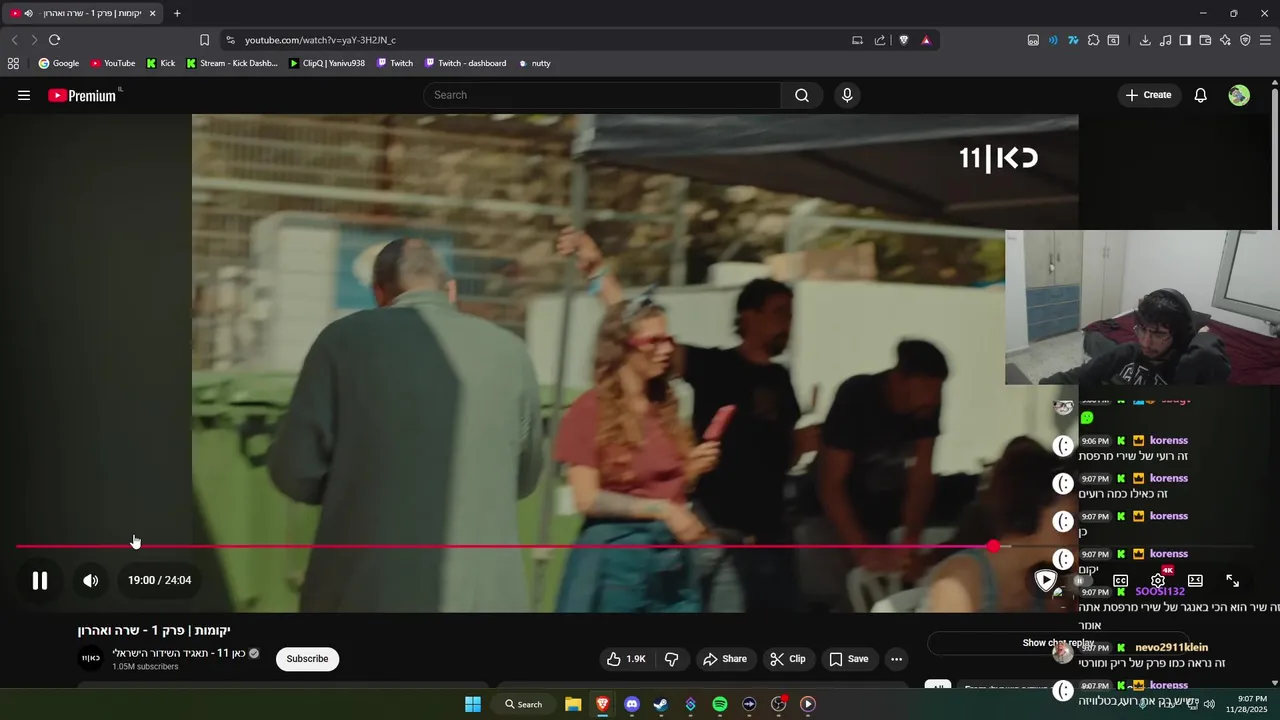Image resolution: width=1280 pixels, height=720 pixels.
Task: Open Steam from the taskbar
Action: coord(661,704)
